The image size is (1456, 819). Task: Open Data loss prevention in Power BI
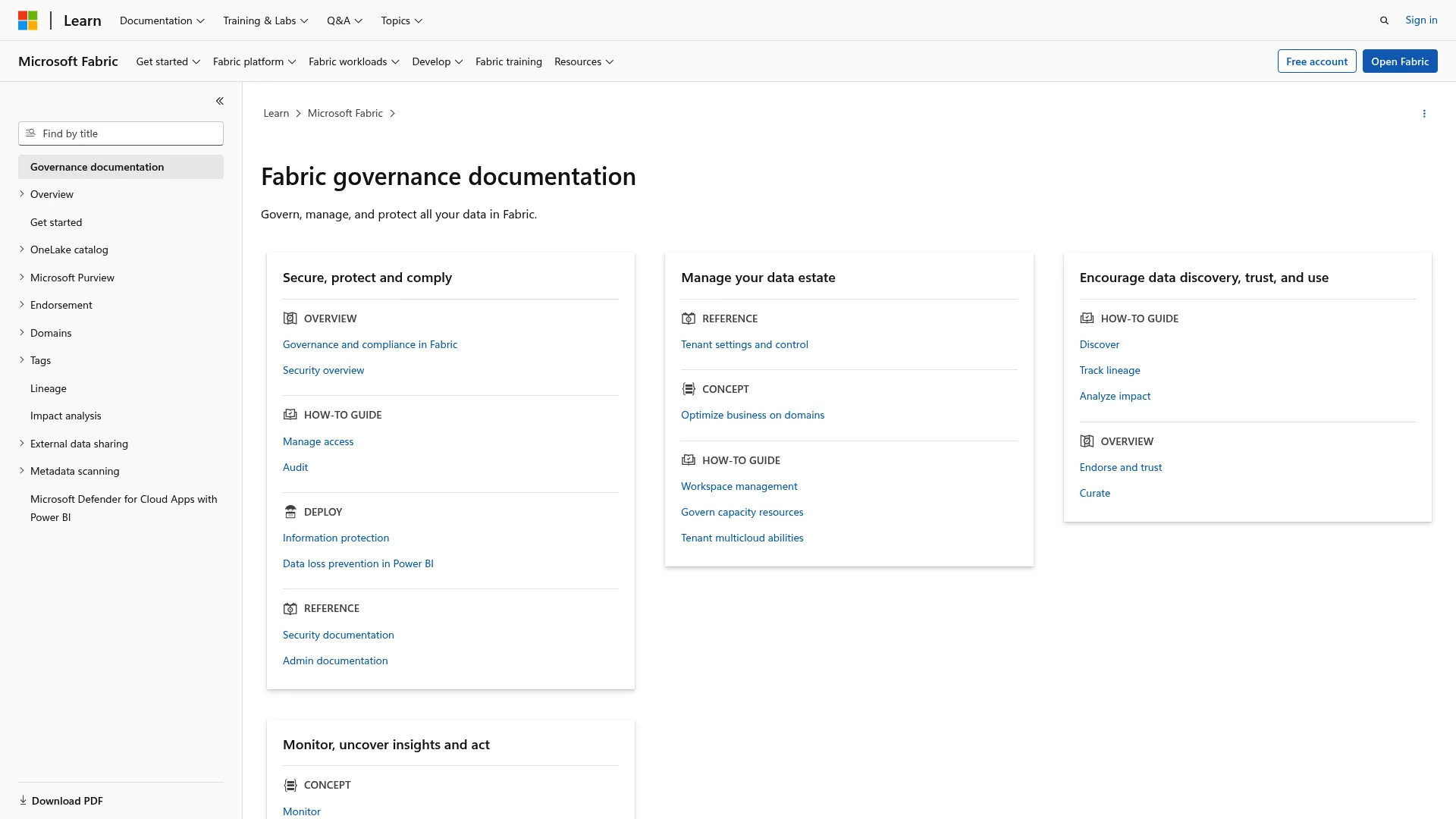click(358, 563)
